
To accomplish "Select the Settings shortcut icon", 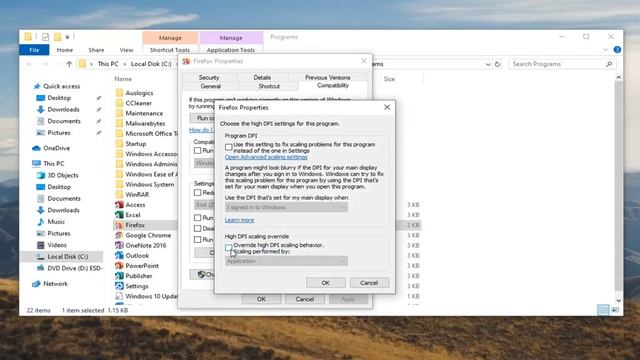I will click(119, 286).
